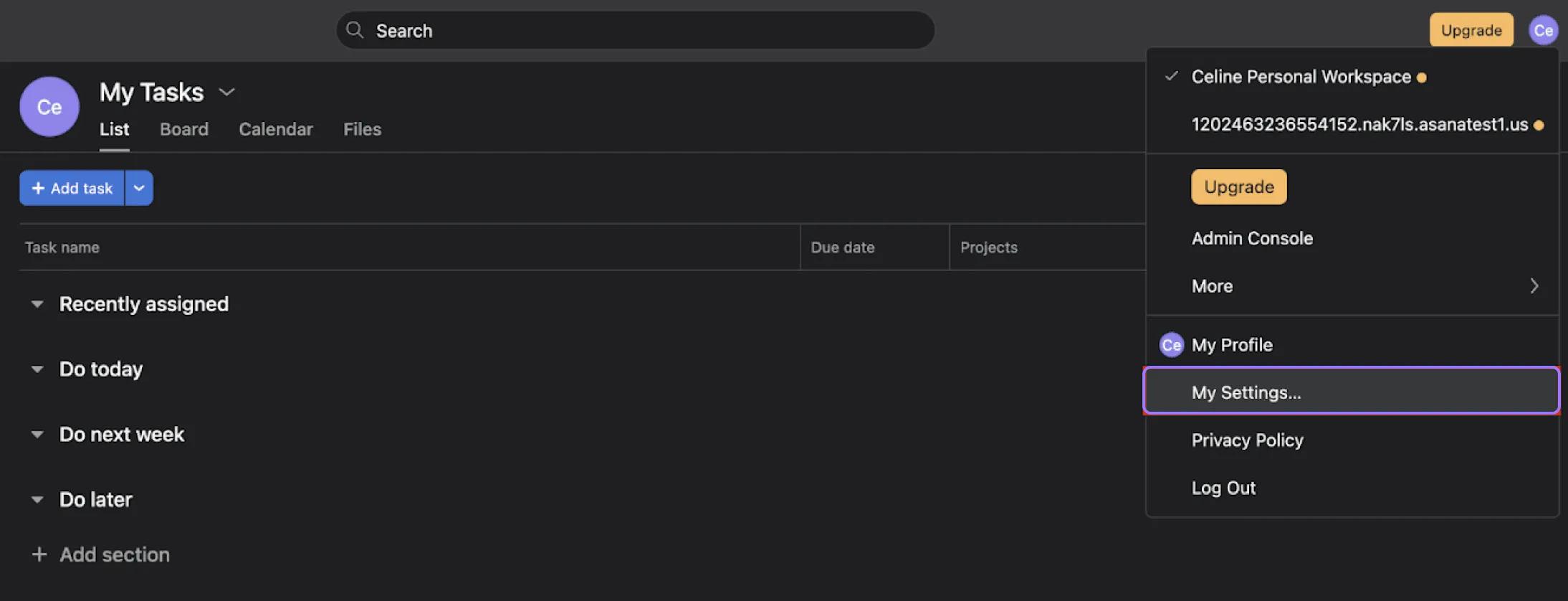Screen dimensions: 1568x601
Task: Switch to the Calendar tab
Action: coord(275,129)
